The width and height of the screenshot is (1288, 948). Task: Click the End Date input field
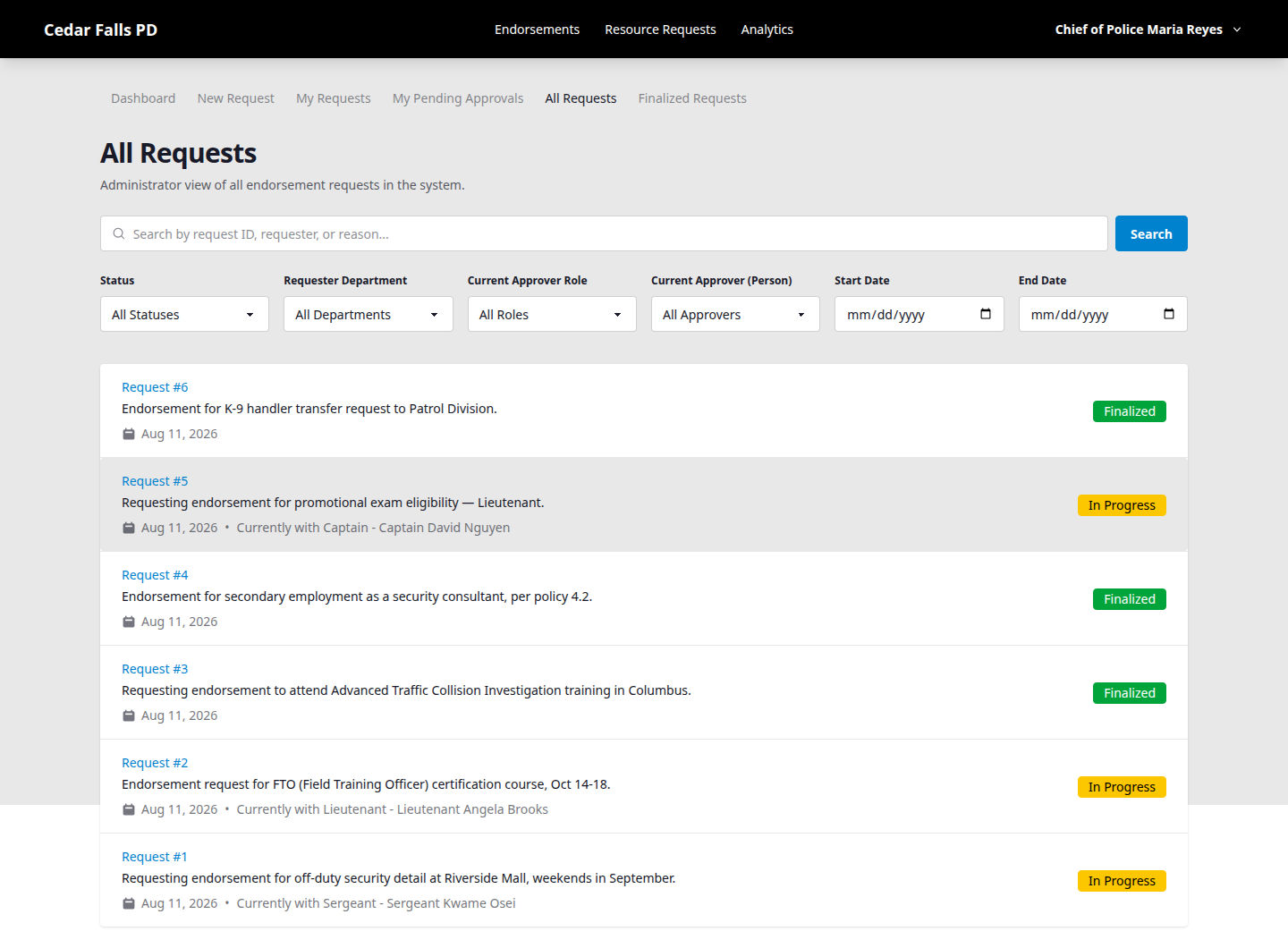(1103, 314)
